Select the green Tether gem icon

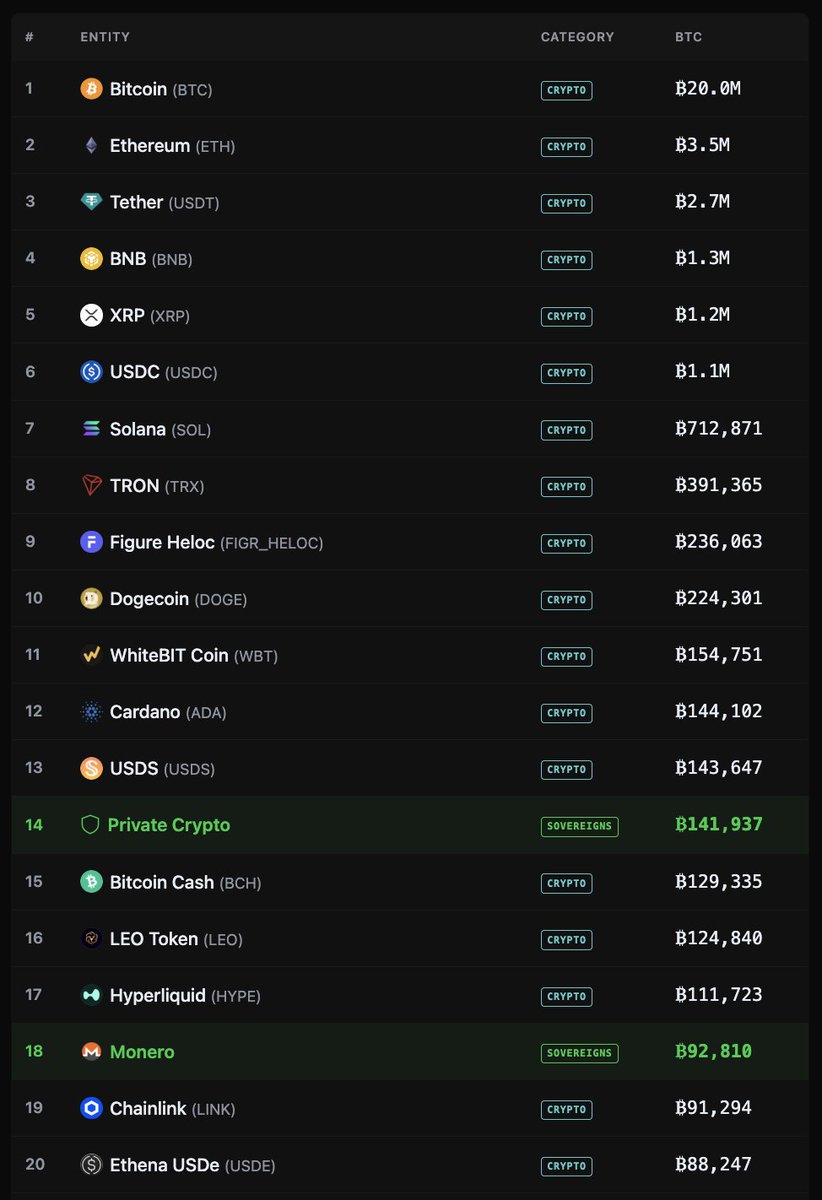click(x=91, y=202)
